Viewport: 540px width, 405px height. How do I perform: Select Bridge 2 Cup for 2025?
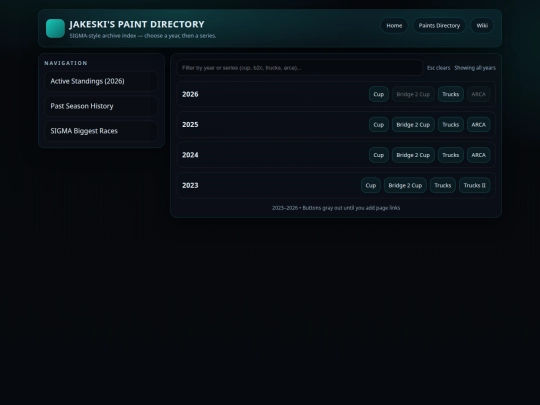pos(413,125)
